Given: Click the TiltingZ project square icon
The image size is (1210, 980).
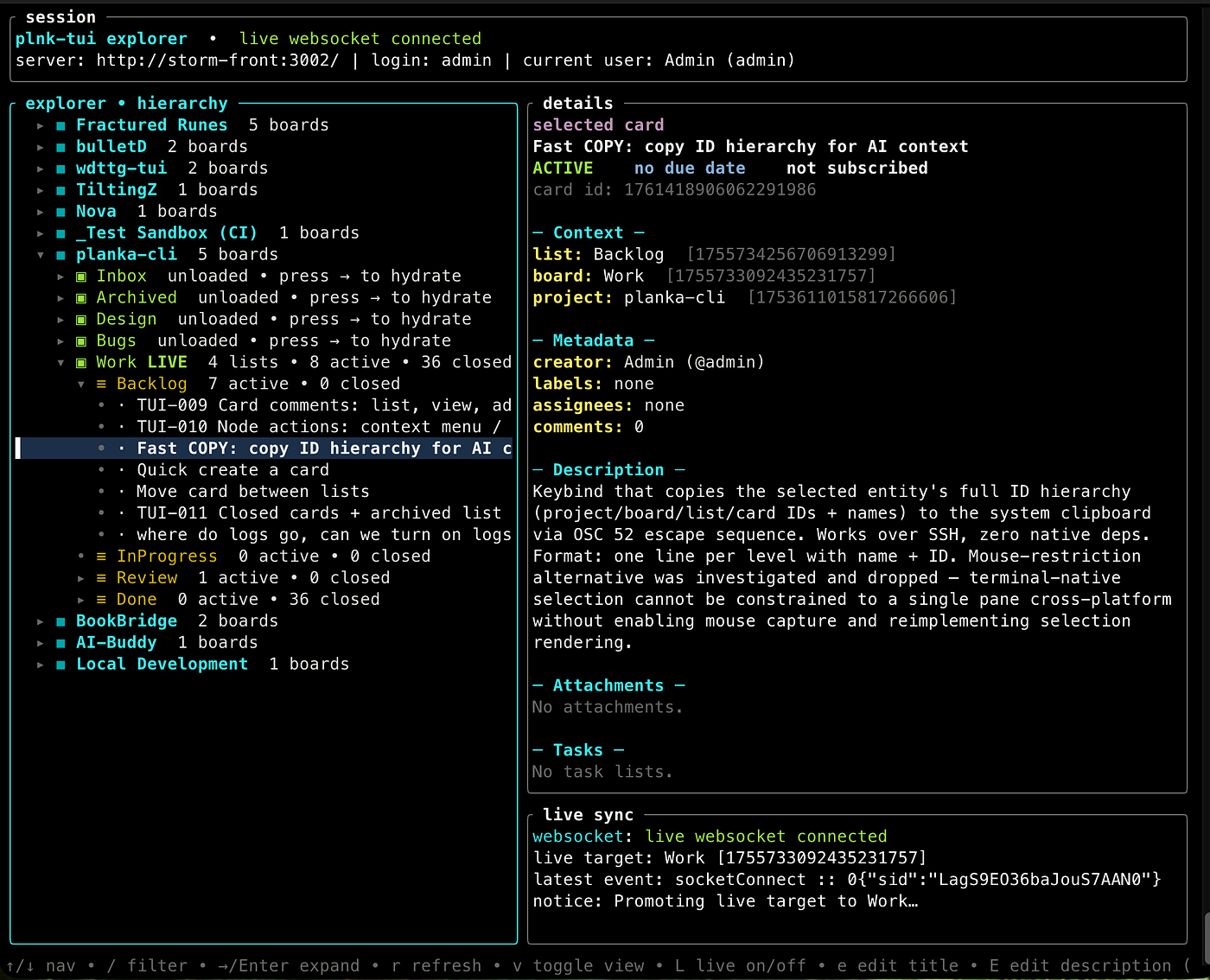Looking at the screenshot, I should (60, 190).
